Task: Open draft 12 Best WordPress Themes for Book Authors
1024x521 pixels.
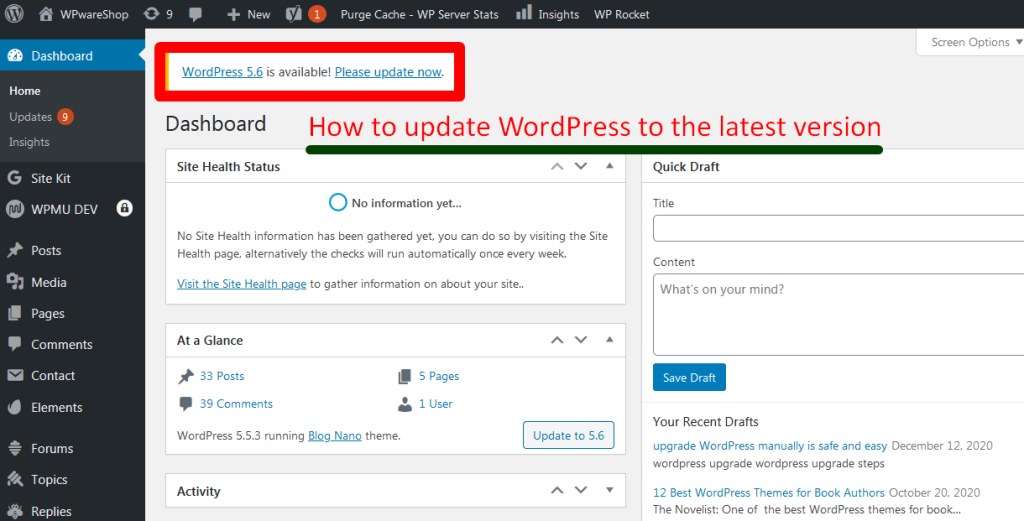Action: click(769, 493)
